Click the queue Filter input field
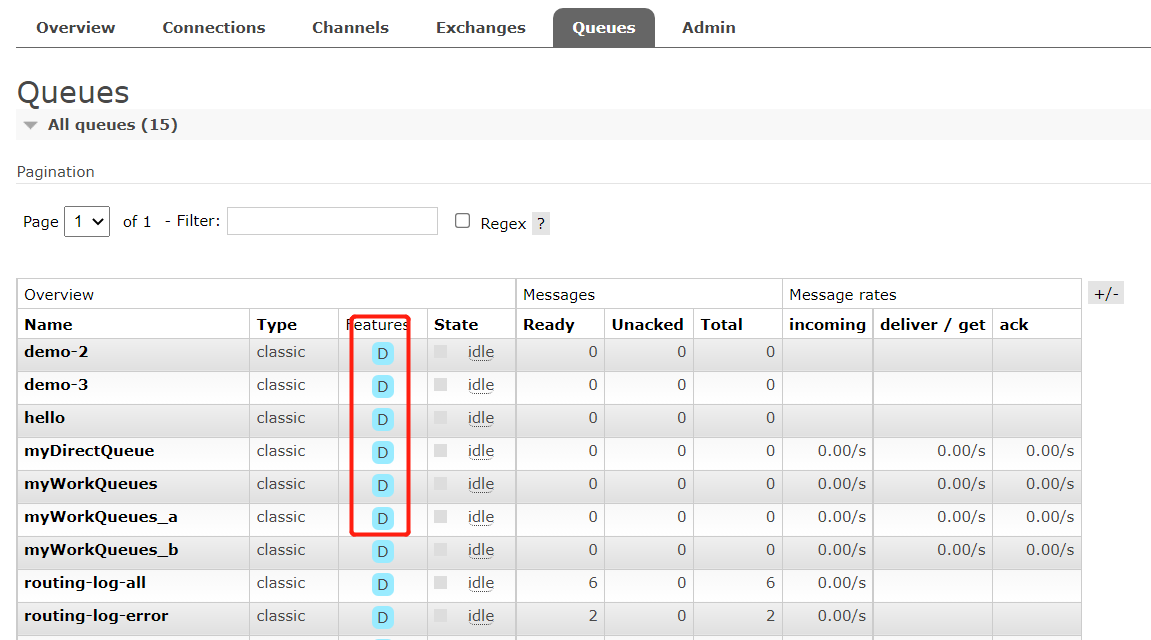 click(x=333, y=221)
